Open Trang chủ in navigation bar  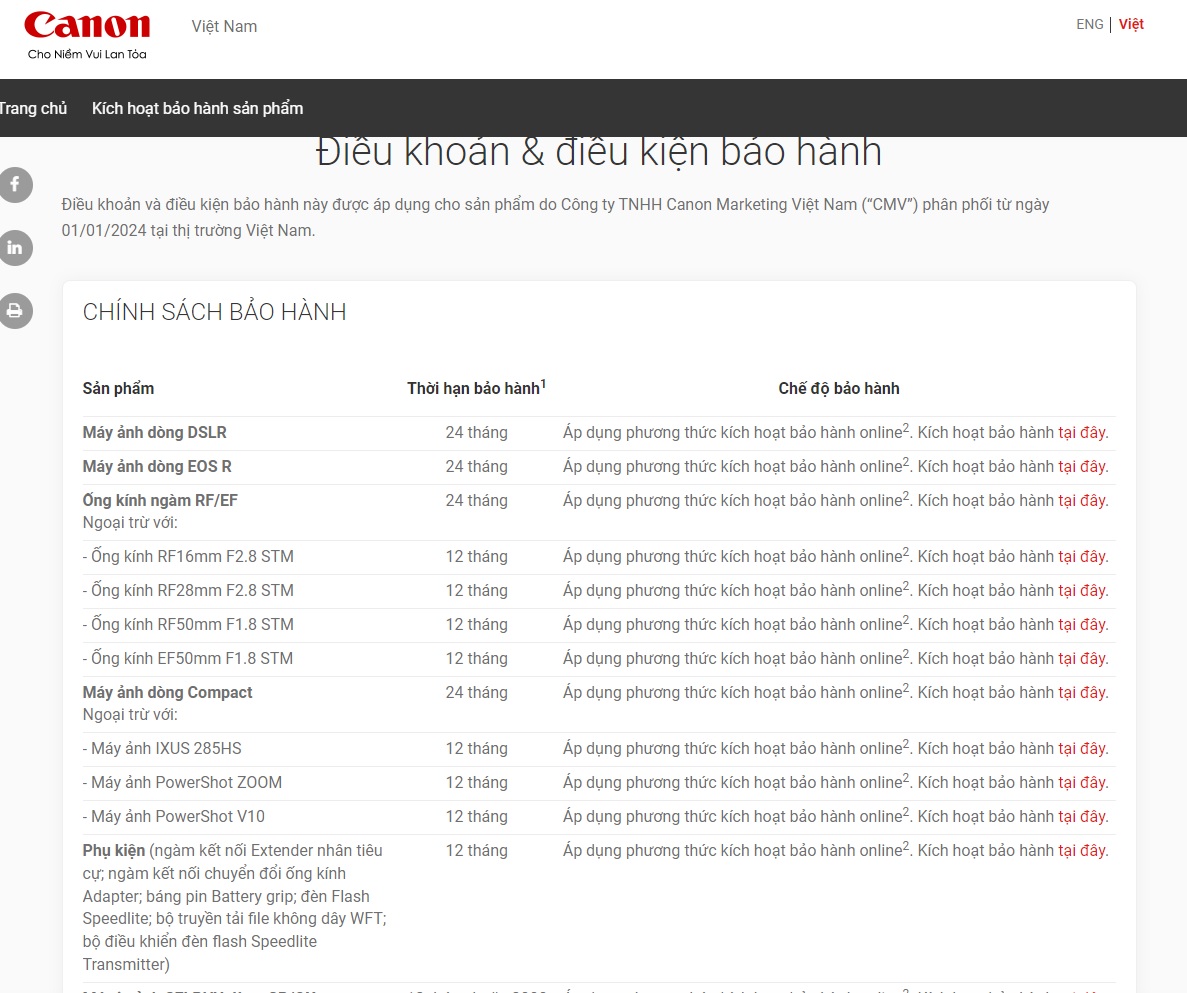click(x=33, y=108)
